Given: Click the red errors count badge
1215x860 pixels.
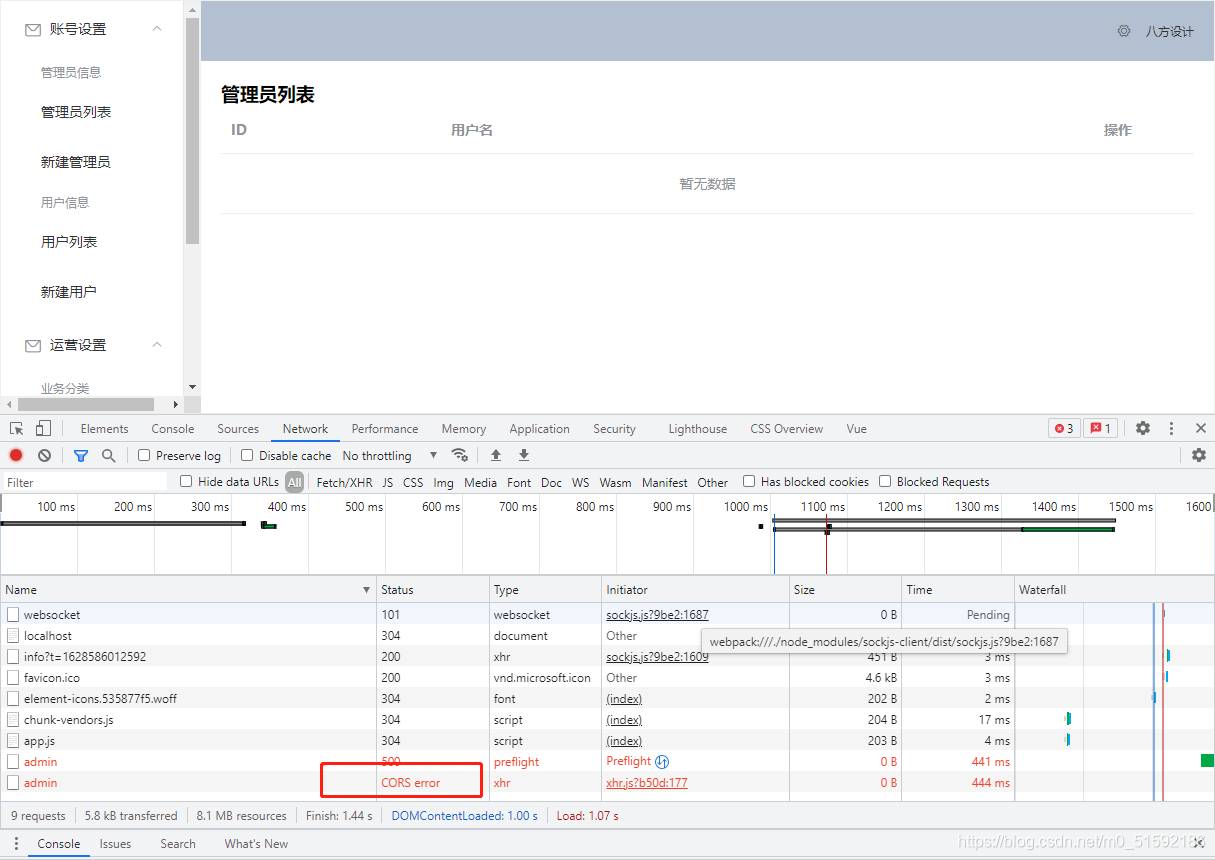Looking at the screenshot, I should 1064,428.
